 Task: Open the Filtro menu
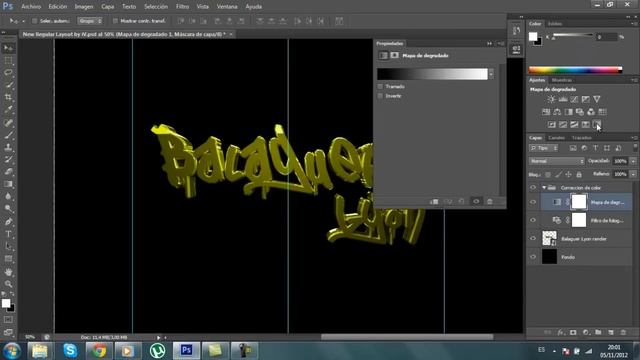[x=182, y=7]
